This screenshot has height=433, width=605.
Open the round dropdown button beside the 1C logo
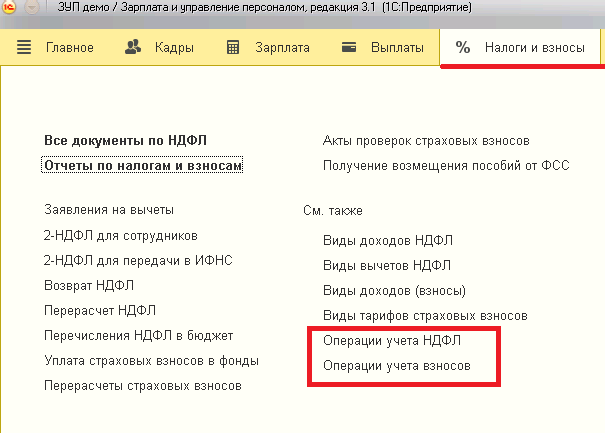coord(32,7)
